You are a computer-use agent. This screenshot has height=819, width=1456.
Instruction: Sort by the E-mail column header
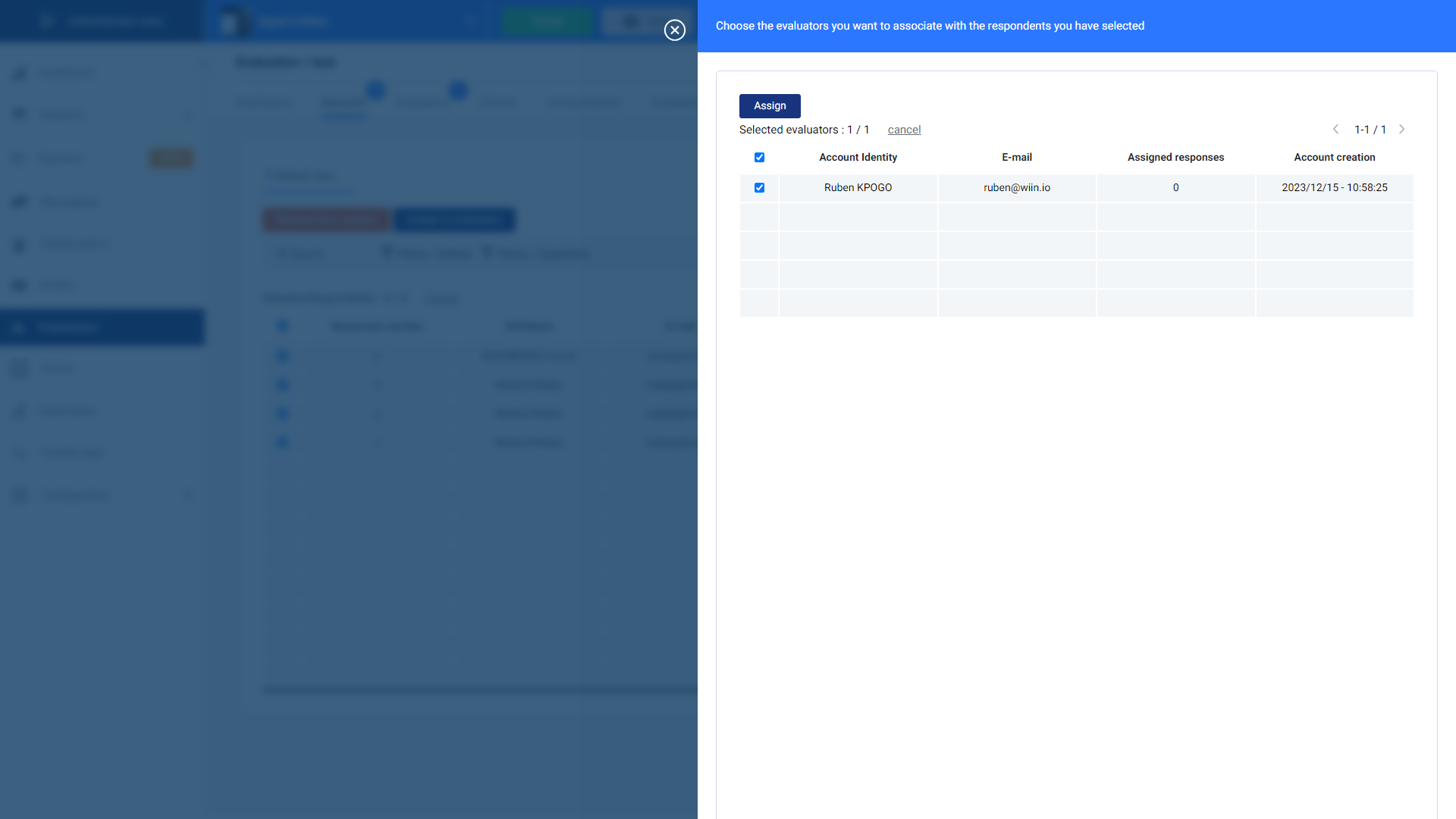pyautogui.click(x=1016, y=158)
